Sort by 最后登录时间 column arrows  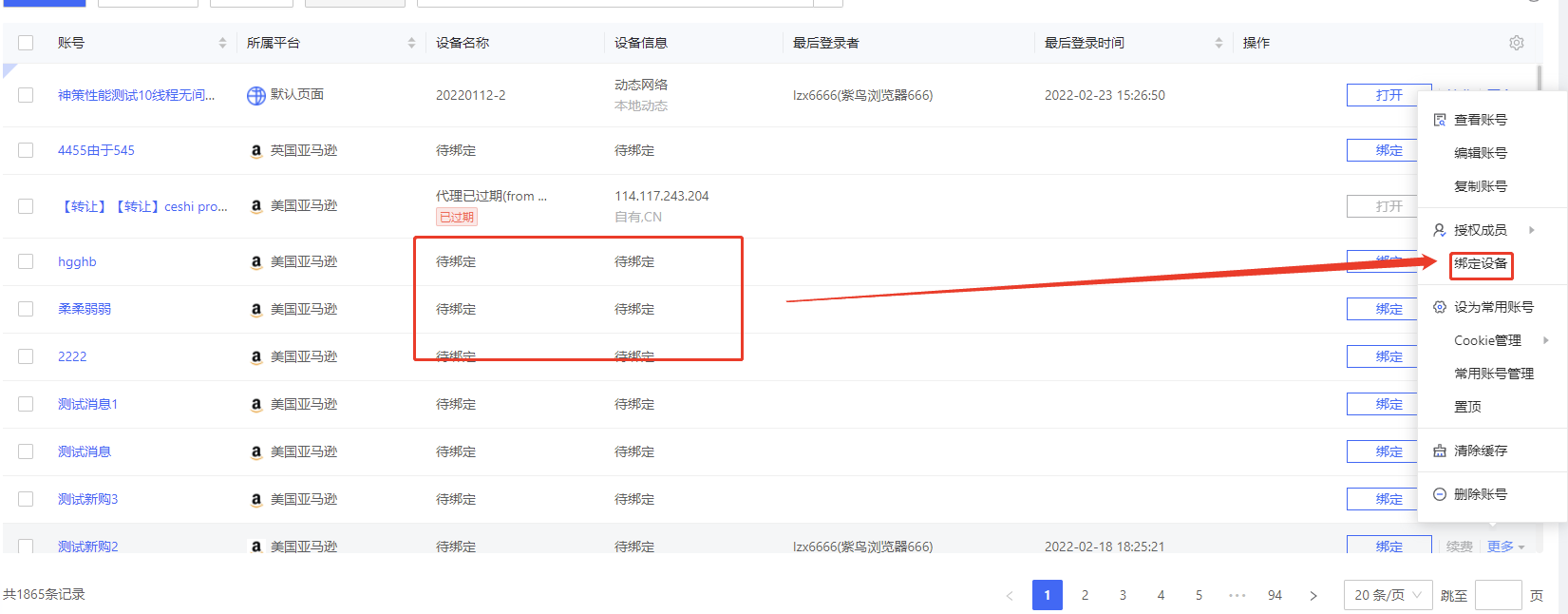click(1219, 43)
